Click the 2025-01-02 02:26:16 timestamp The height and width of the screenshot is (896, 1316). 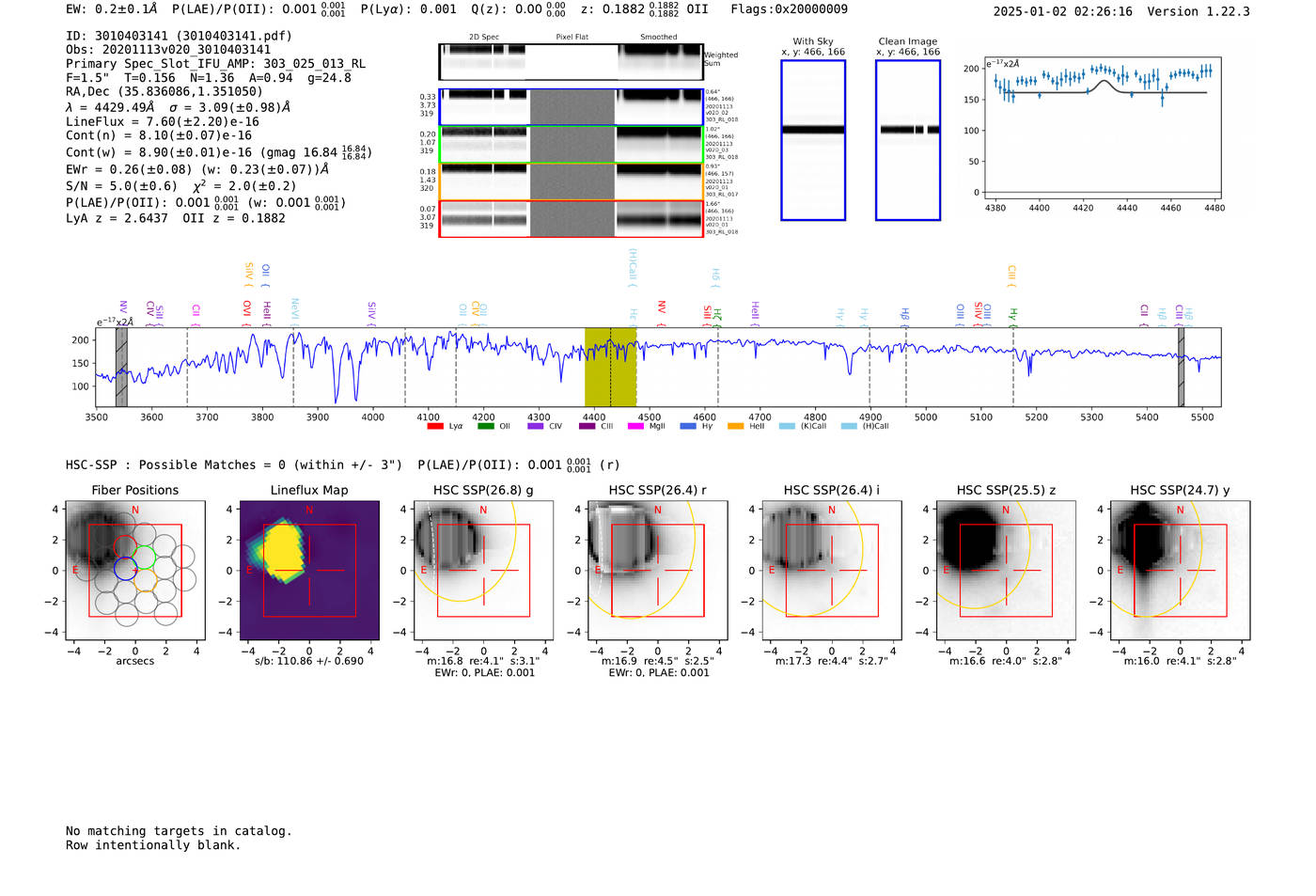click(1063, 11)
